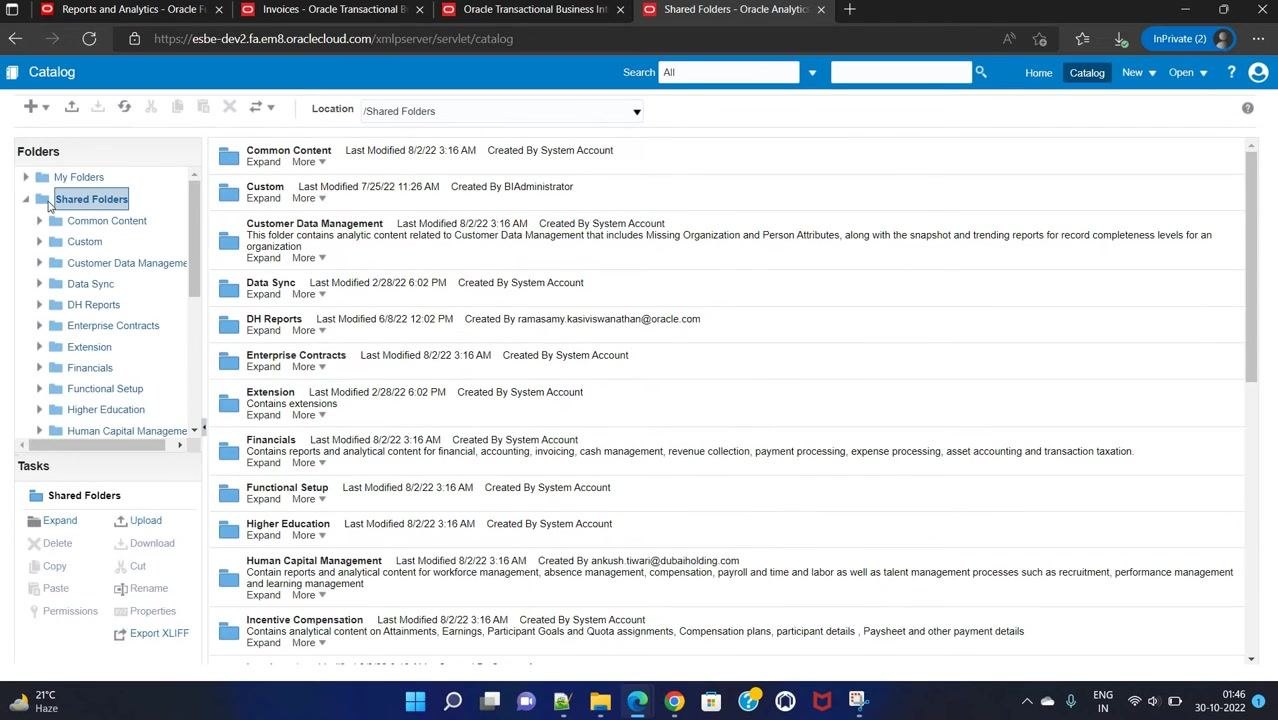Viewport: 1278px width, 720px height.
Task: Click the Upload task icon in Tasks panel
Action: 120,521
